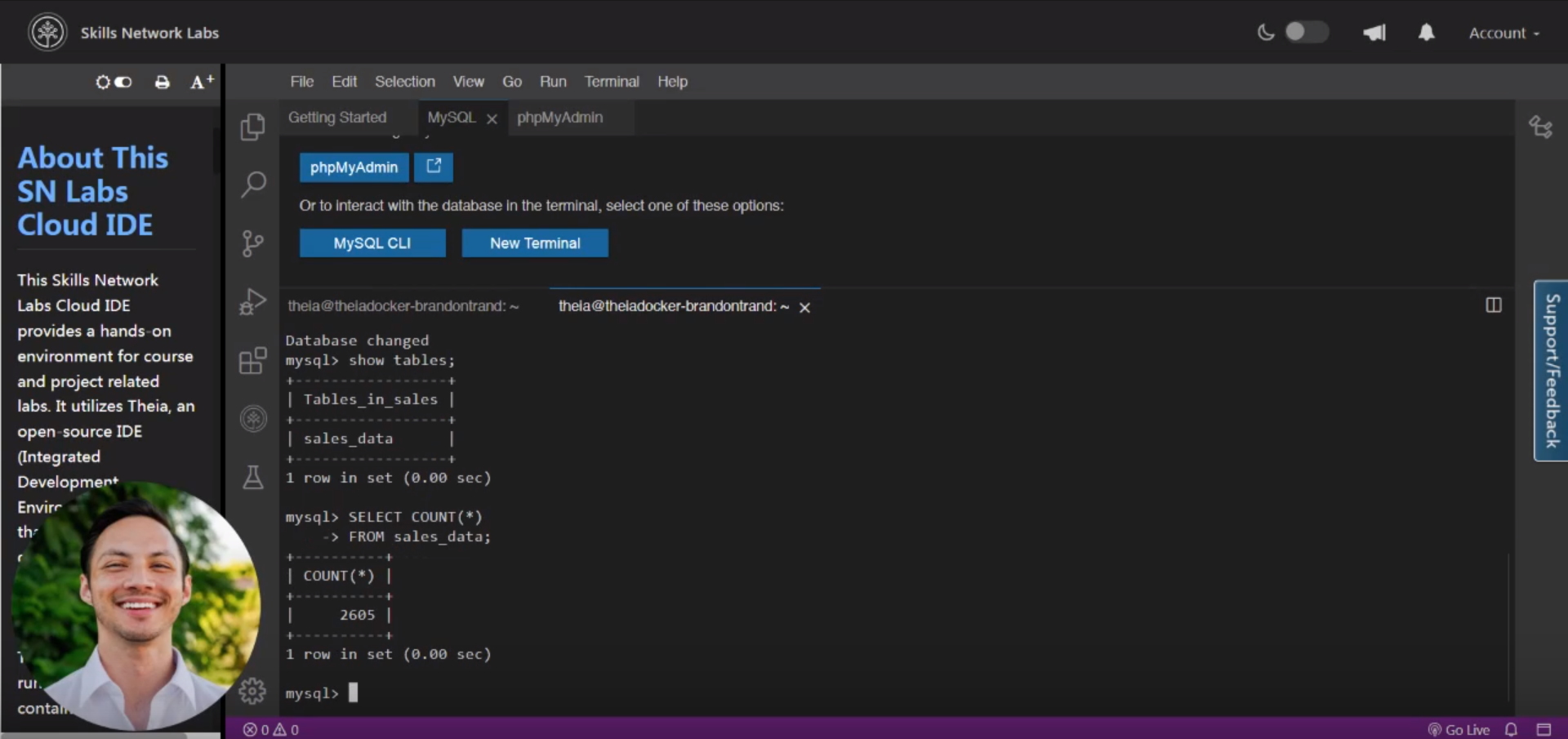Click Go Live in the status bar
Image resolution: width=1568 pixels, height=739 pixels.
pyautogui.click(x=1459, y=729)
